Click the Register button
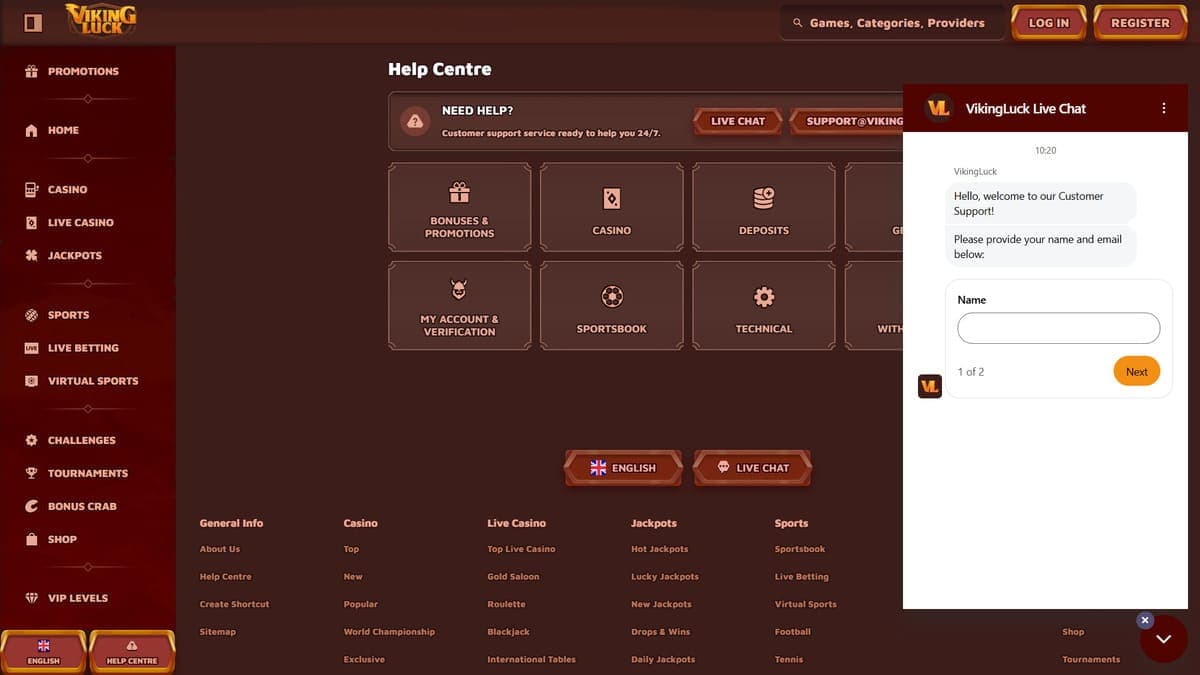The width and height of the screenshot is (1200, 675). coord(1140,23)
